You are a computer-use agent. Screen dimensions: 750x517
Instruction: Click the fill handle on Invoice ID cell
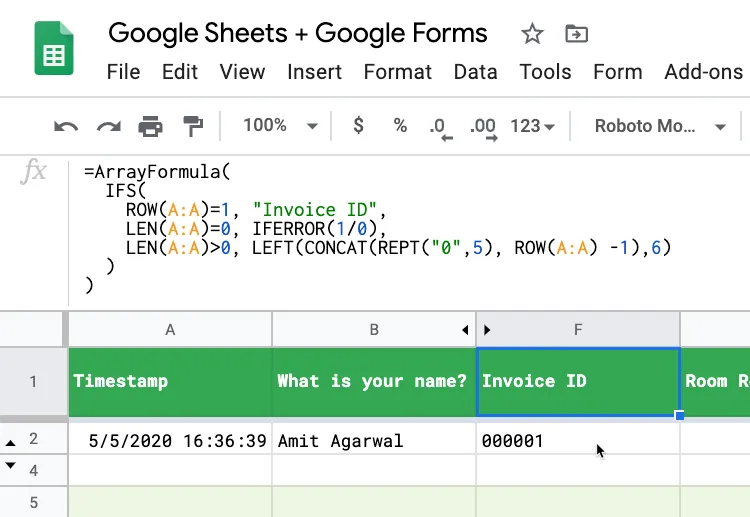tap(680, 416)
